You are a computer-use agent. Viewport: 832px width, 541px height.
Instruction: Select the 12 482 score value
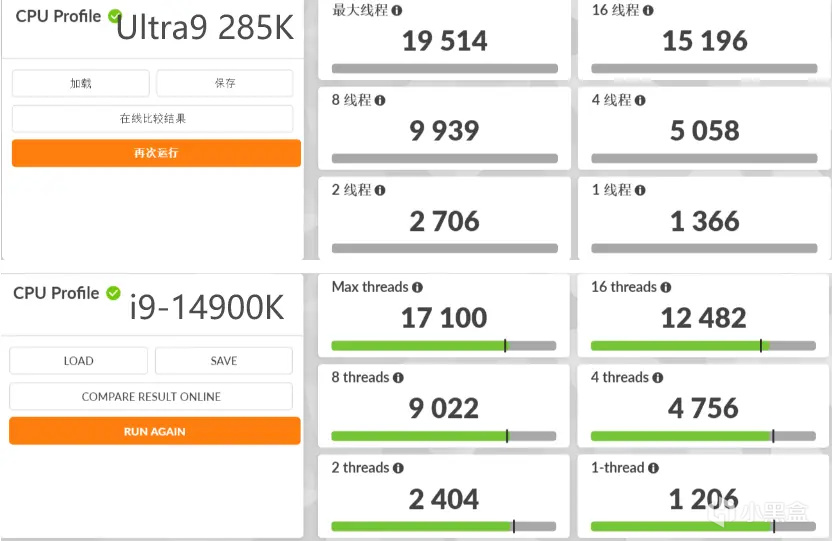[x=704, y=318]
